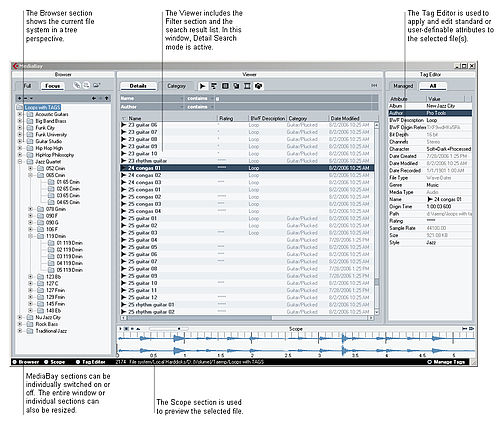Switch to the Focus browser tab
Viewport: 500px width, 422px height.
[x=52, y=86]
